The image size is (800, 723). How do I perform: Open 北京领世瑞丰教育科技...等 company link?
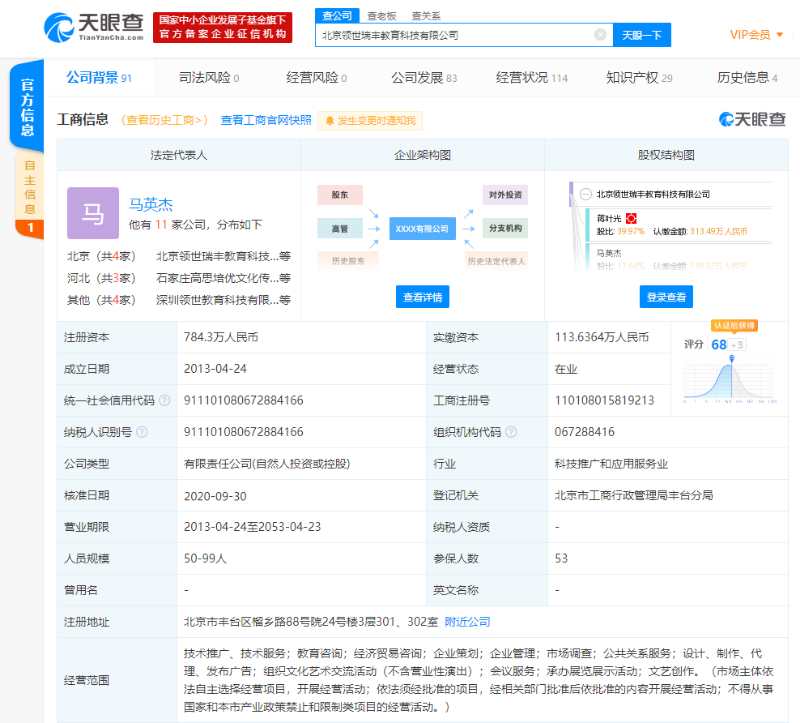click(x=223, y=257)
